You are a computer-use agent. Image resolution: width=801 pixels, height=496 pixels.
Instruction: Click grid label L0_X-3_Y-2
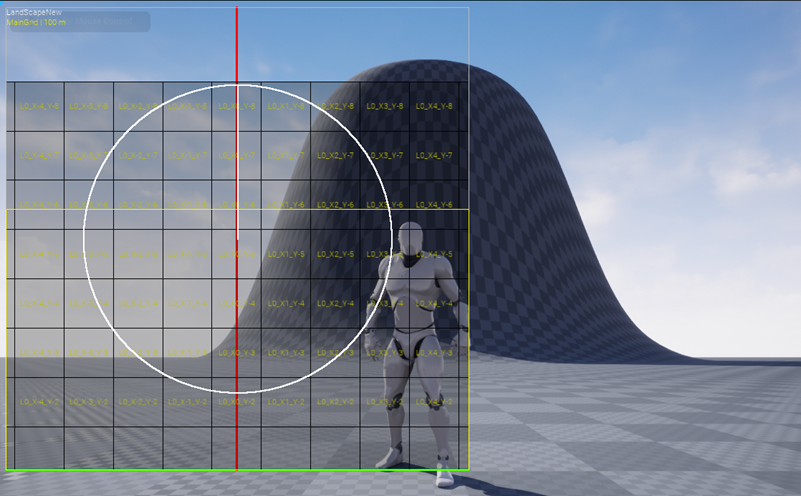point(89,402)
